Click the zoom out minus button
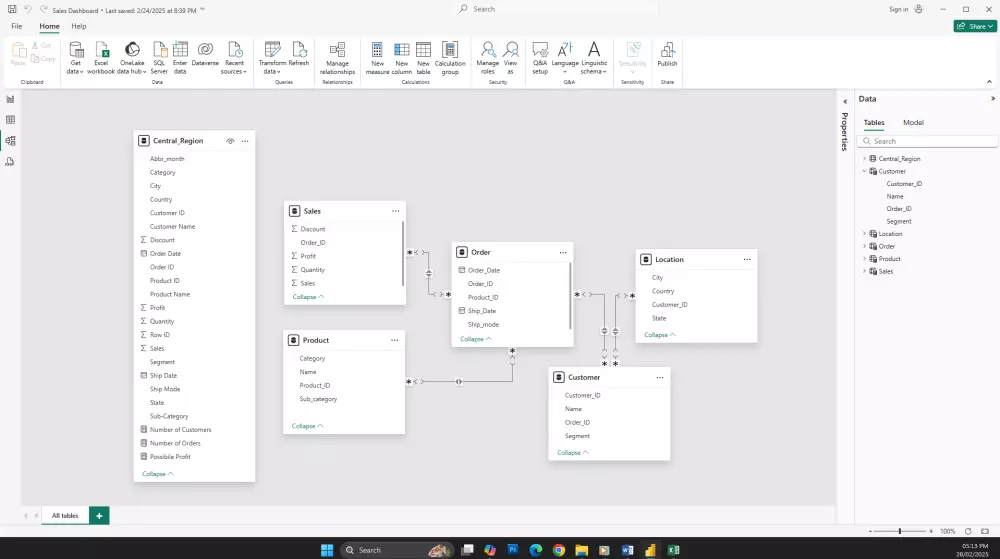 pos(870,531)
